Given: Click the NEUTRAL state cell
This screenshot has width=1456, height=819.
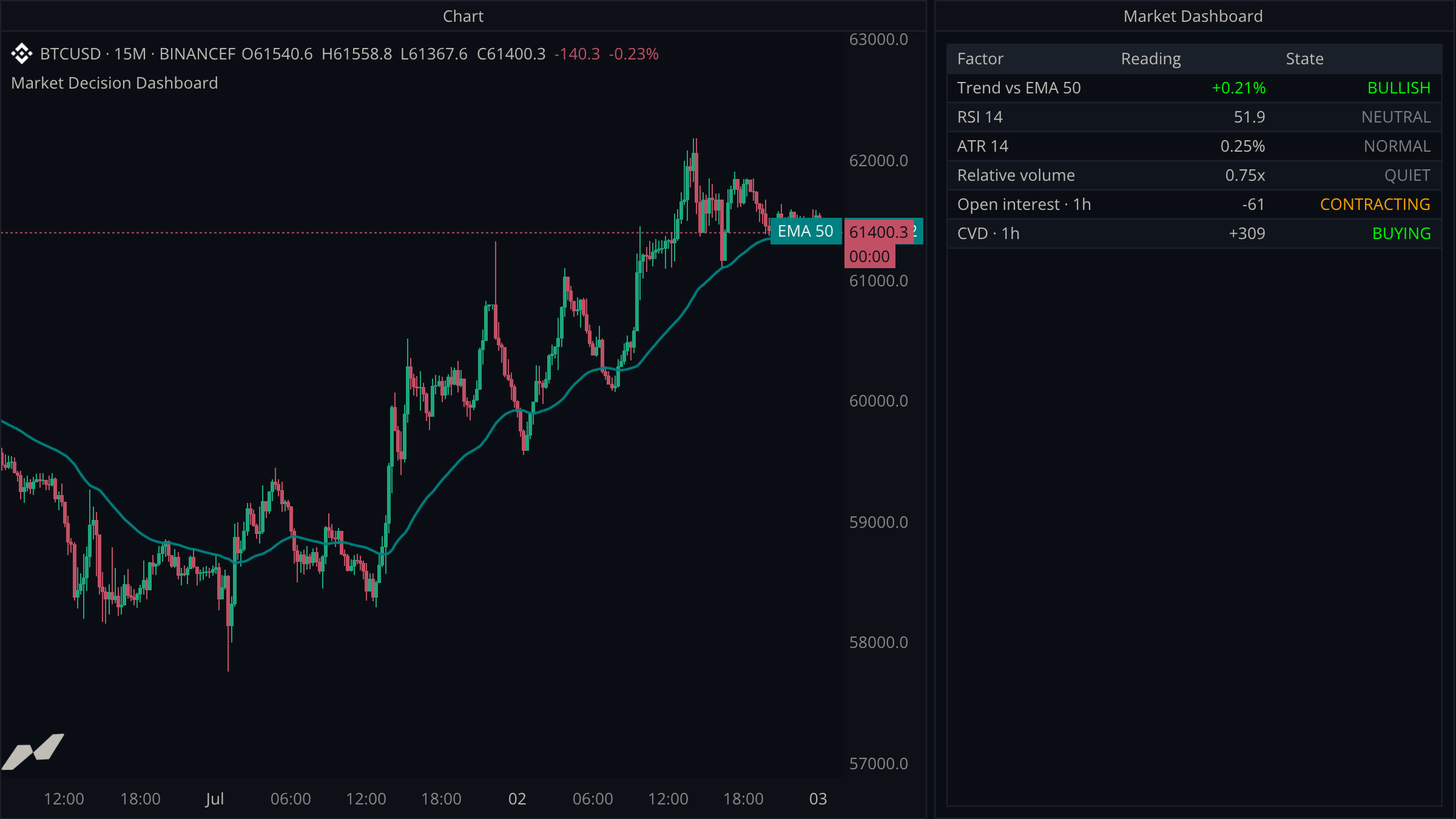Looking at the screenshot, I should tap(1396, 117).
